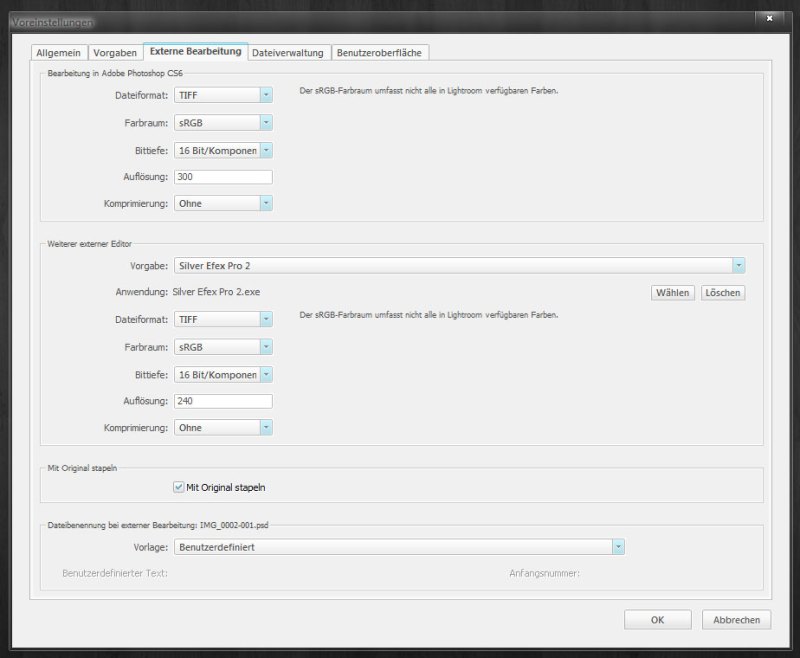The image size is (800, 658).
Task: Confirm preferences with the OK button
Action: pos(657,620)
